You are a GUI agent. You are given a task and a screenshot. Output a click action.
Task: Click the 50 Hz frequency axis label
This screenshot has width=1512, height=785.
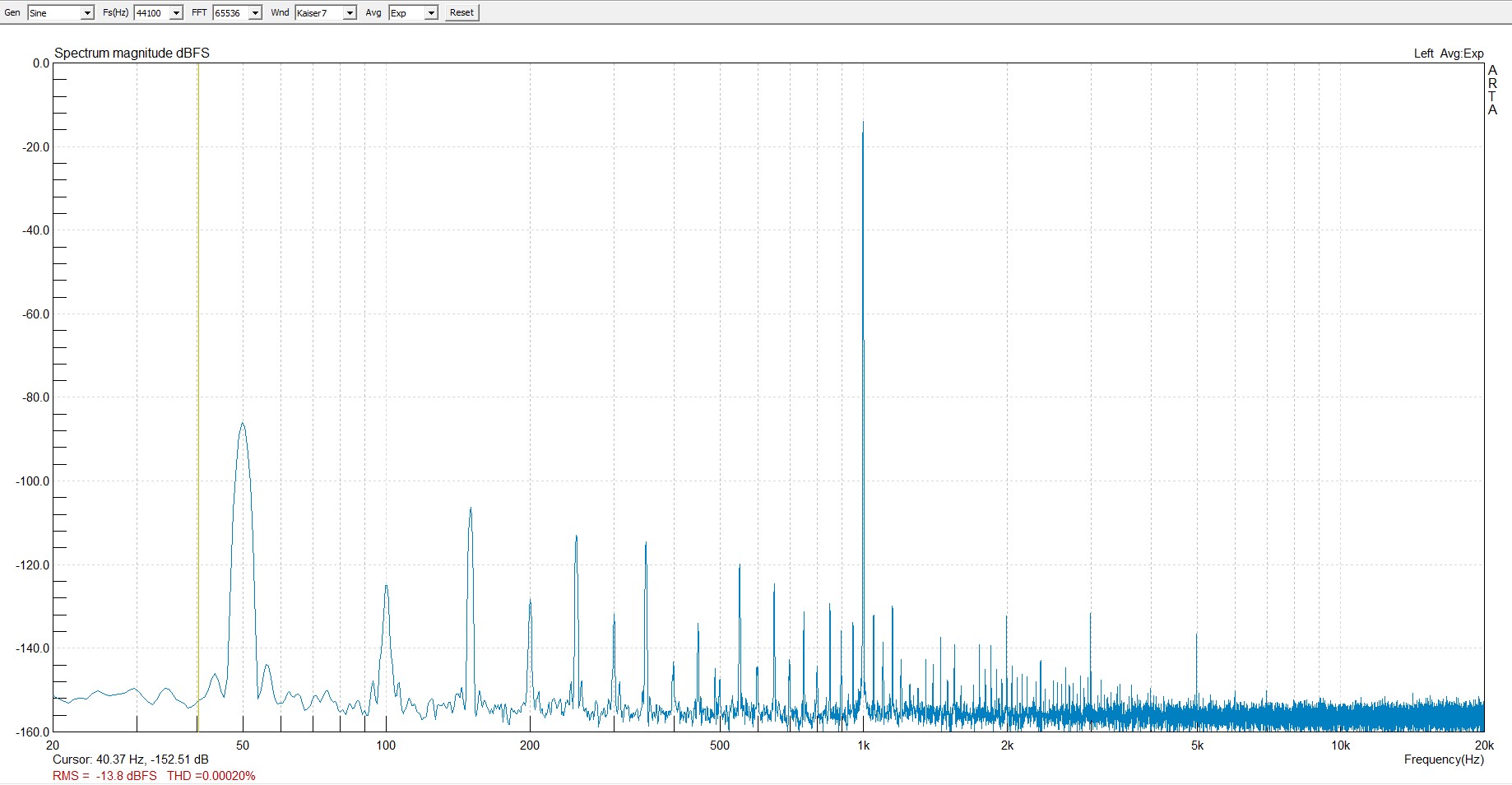tap(243, 746)
